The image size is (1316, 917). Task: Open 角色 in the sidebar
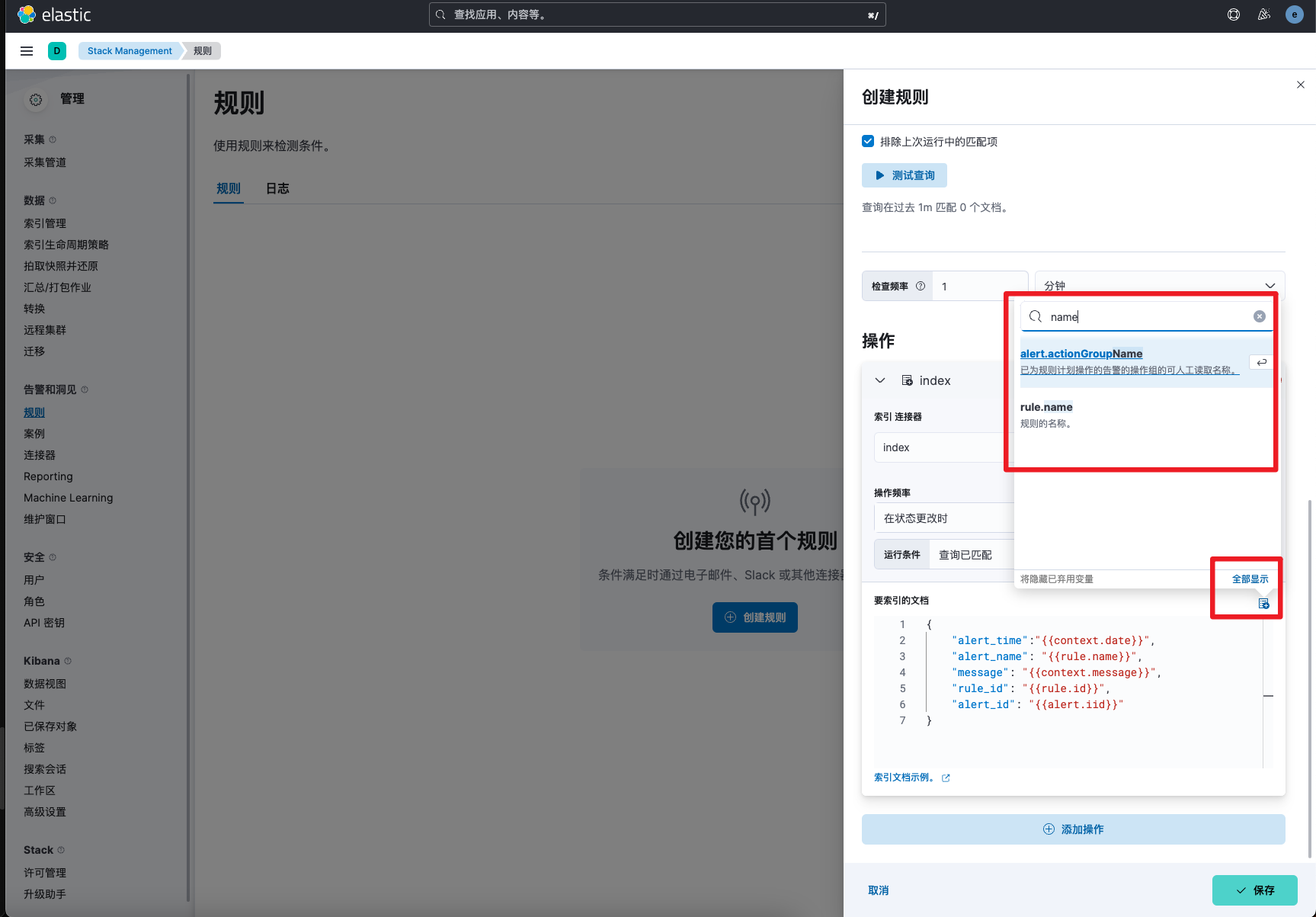(34, 601)
